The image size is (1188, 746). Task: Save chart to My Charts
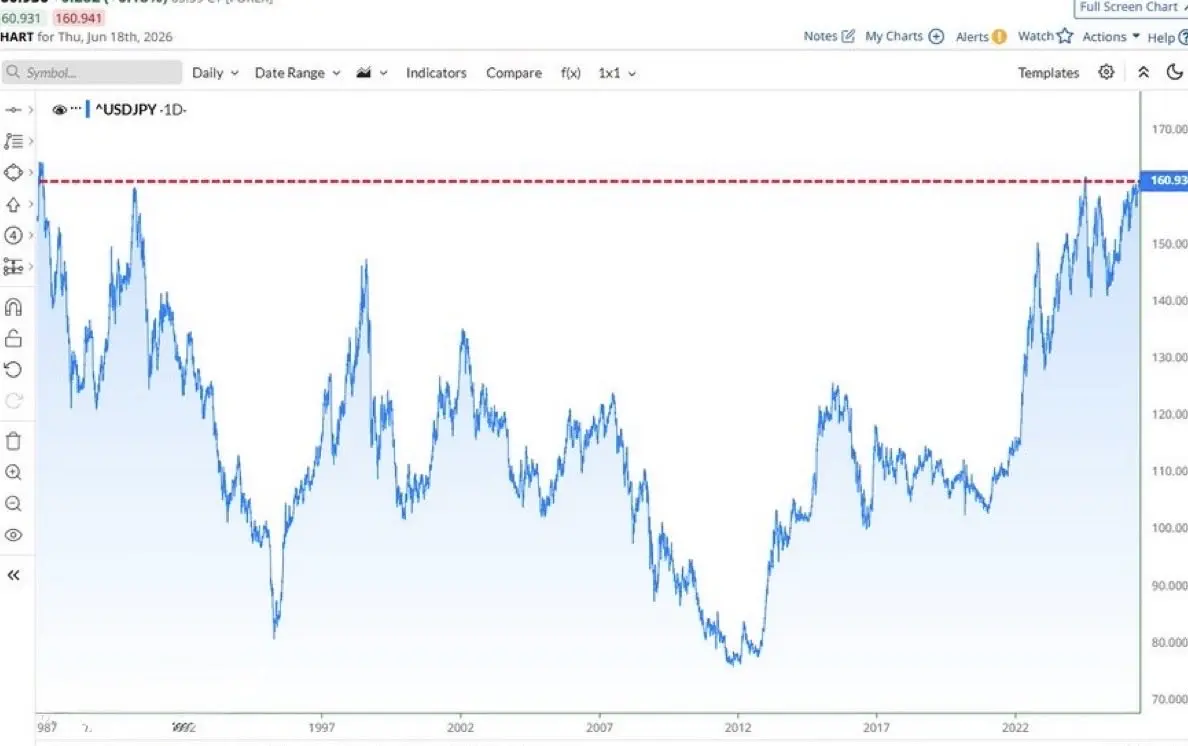click(904, 36)
